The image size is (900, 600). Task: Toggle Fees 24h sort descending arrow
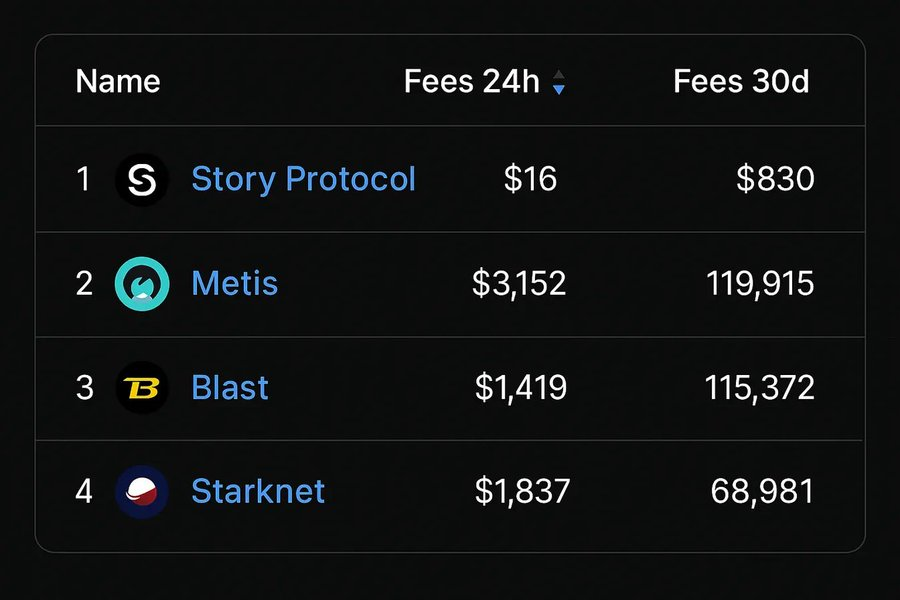pos(558,89)
